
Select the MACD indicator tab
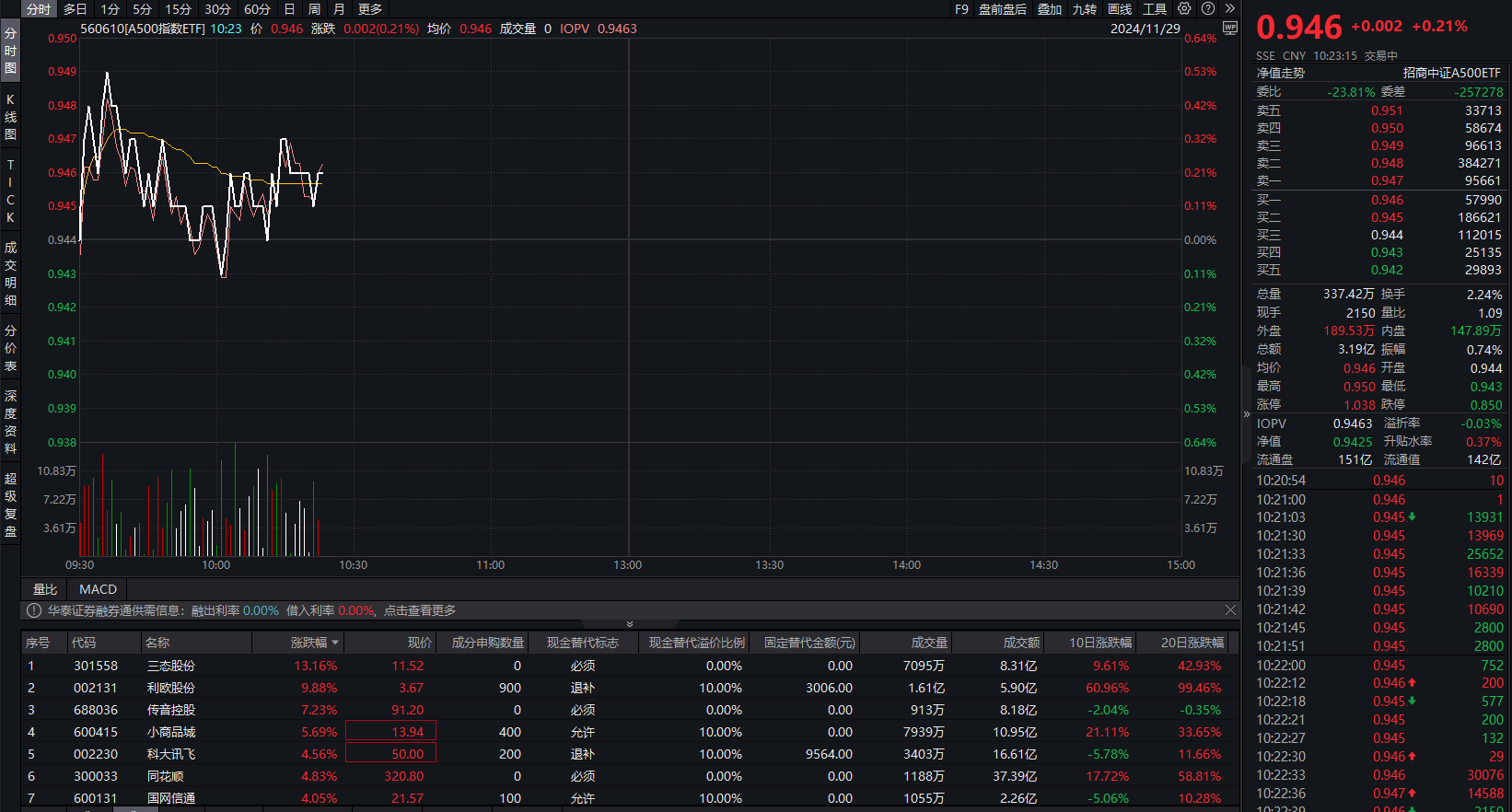click(x=98, y=589)
